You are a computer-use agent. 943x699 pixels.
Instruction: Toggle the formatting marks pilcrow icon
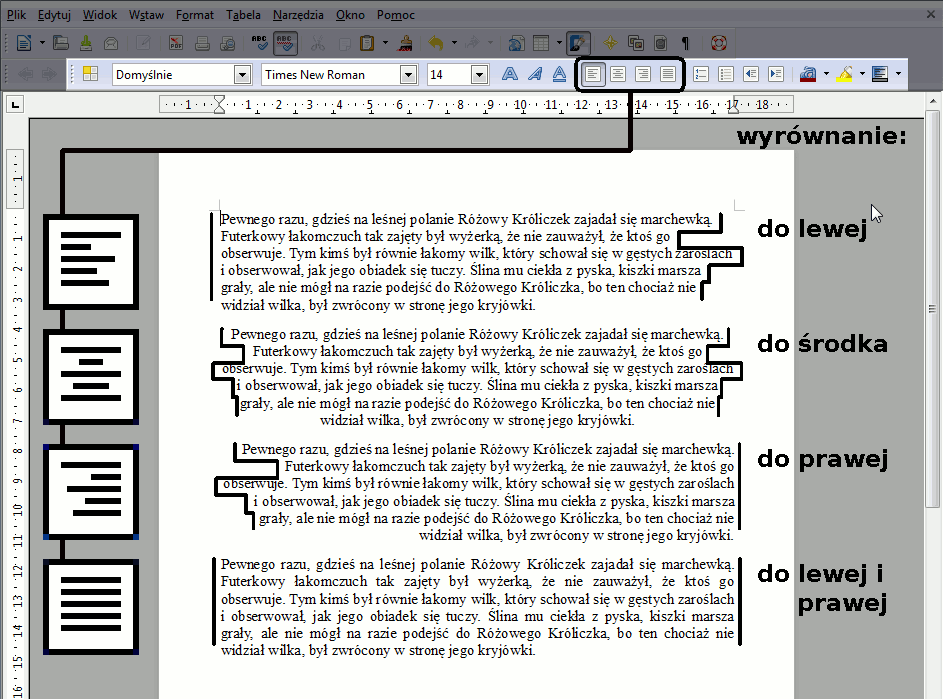[685, 43]
